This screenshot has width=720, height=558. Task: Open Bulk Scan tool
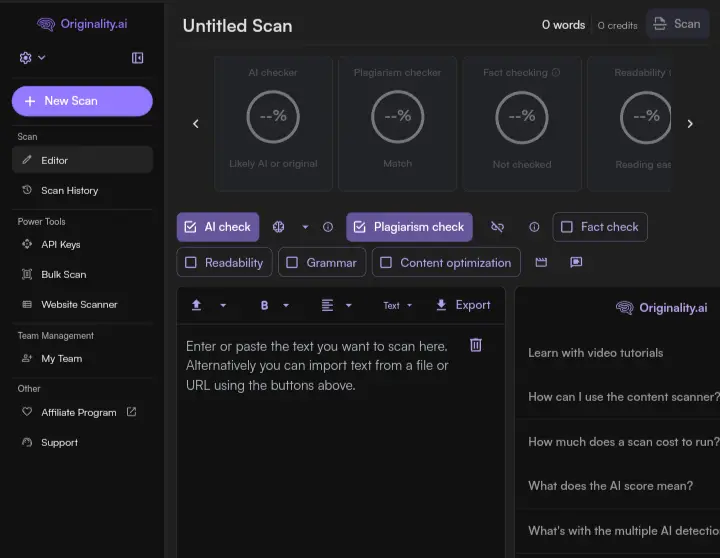click(82, 274)
